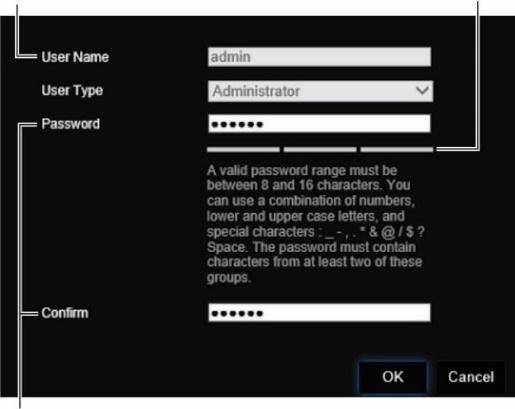
Task: Click the Cancel button
Action: (x=471, y=377)
